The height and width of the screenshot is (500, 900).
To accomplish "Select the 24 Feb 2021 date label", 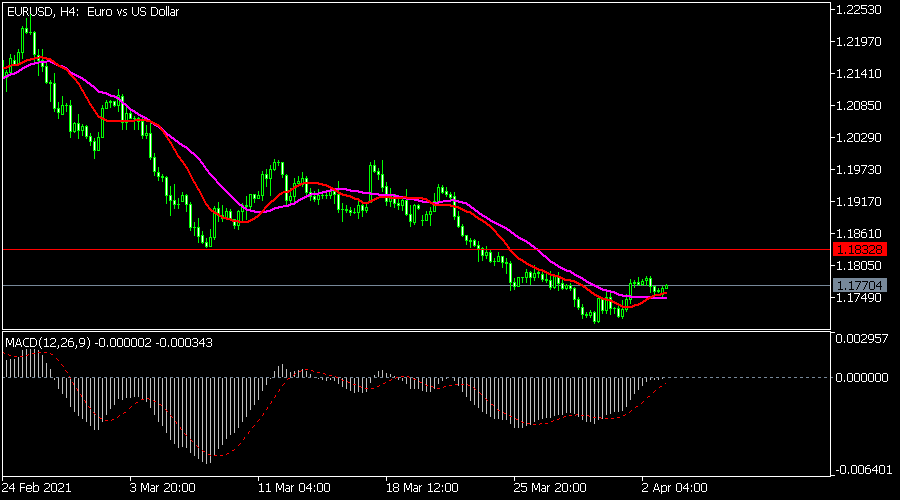I will coord(39,488).
